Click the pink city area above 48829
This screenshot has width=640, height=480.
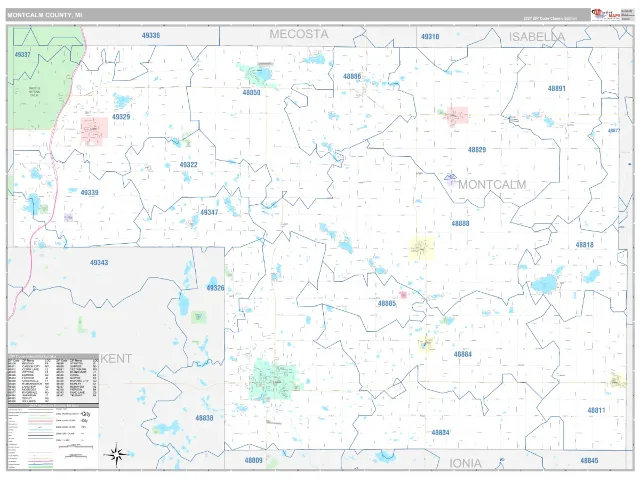pyautogui.click(x=457, y=116)
